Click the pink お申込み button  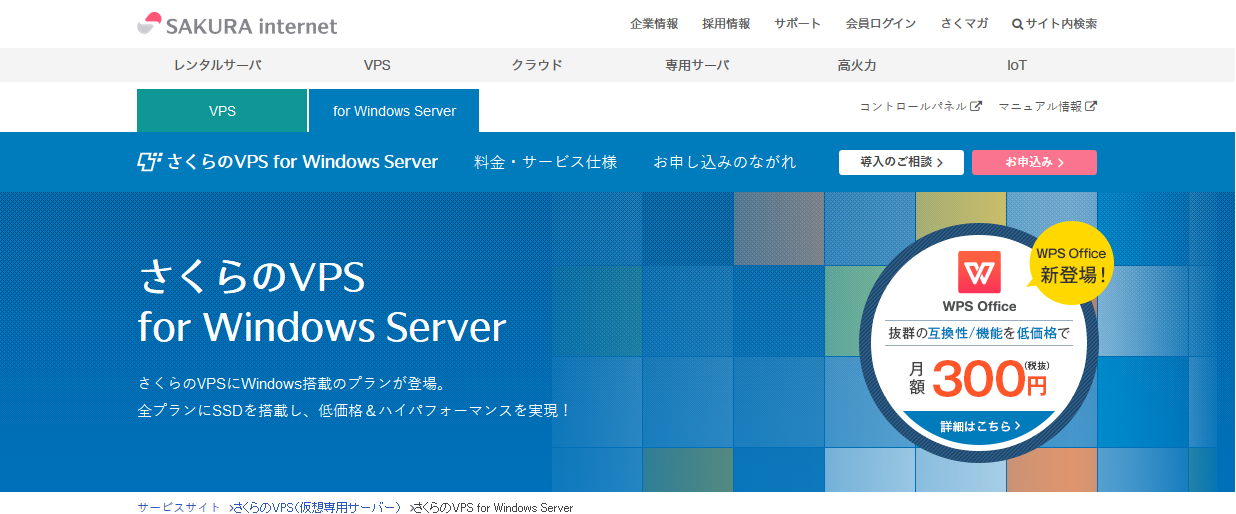point(1034,162)
